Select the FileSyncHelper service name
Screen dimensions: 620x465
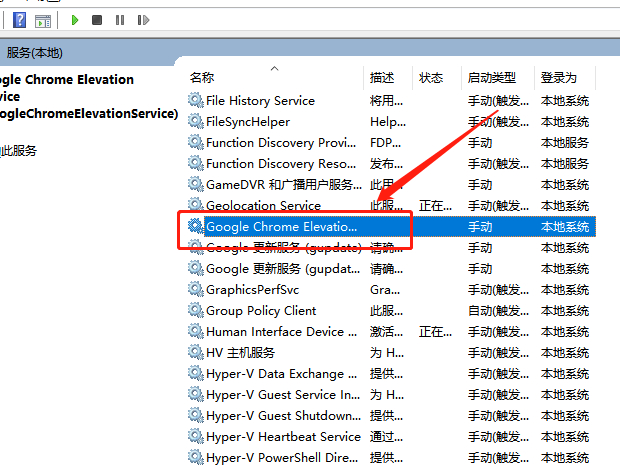click(248, 122)
